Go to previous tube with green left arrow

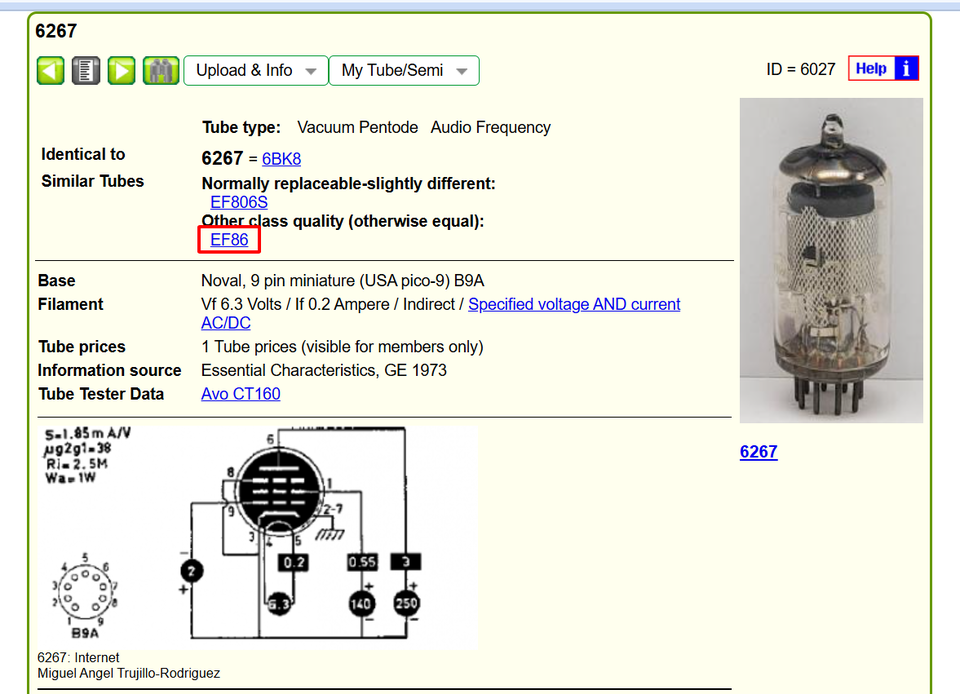click(x=50, y=70)
